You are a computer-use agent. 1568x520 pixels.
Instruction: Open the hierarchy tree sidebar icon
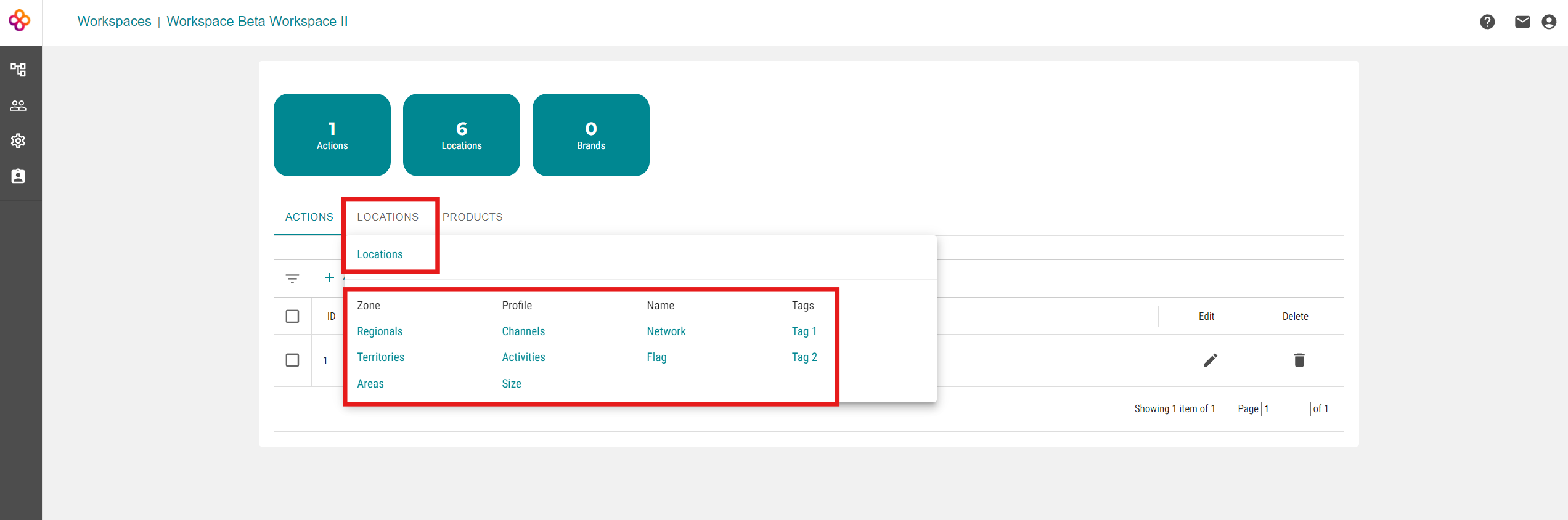[18, 70]
